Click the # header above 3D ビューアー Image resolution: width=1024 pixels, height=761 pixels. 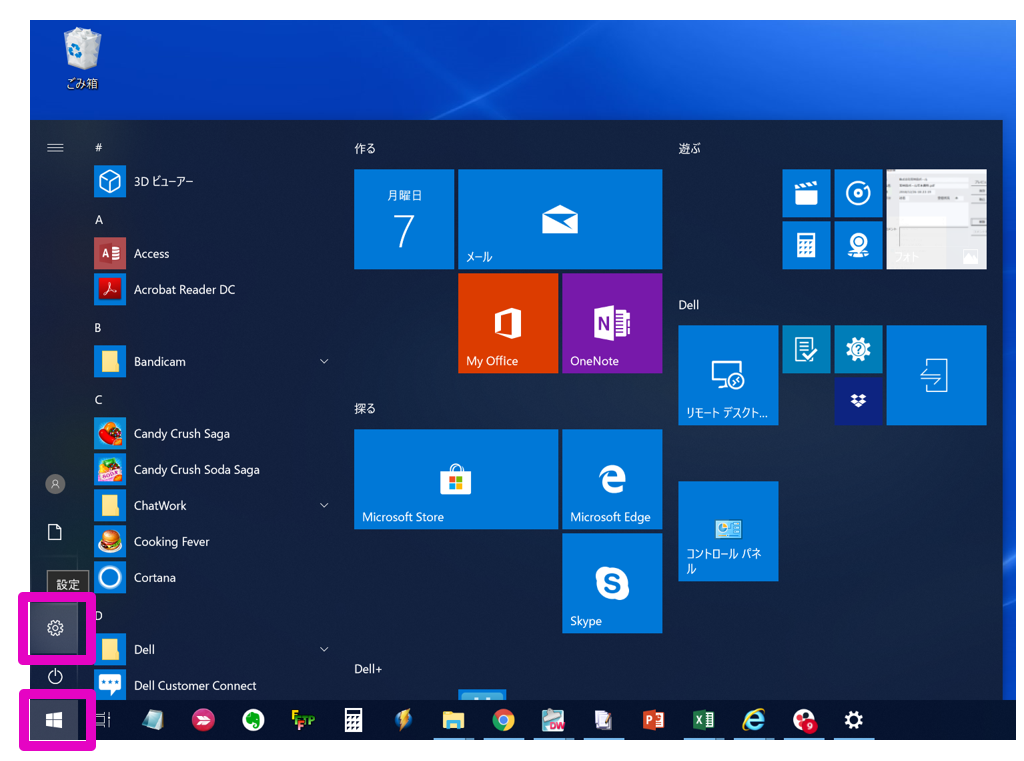(99, 148)
